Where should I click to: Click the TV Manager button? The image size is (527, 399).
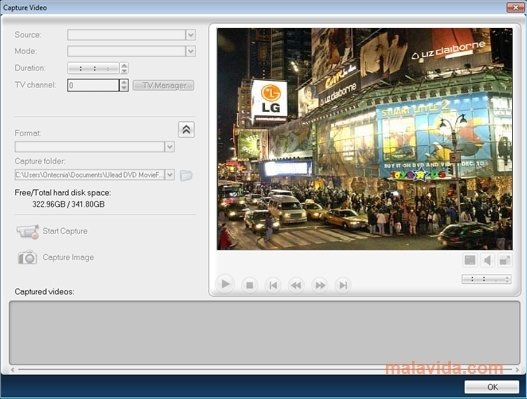click(163, 85)
